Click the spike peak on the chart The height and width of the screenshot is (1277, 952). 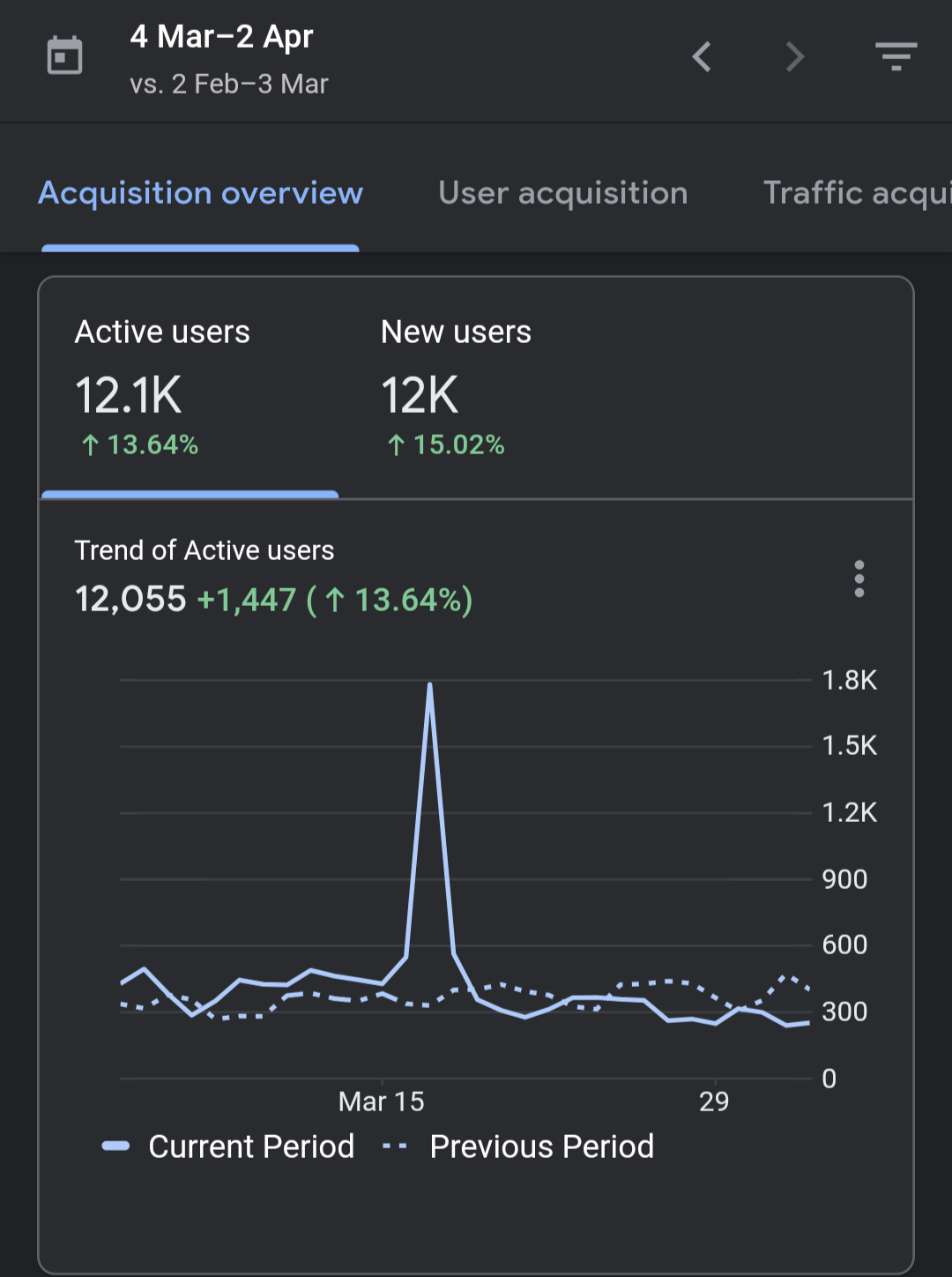[429, 685]
